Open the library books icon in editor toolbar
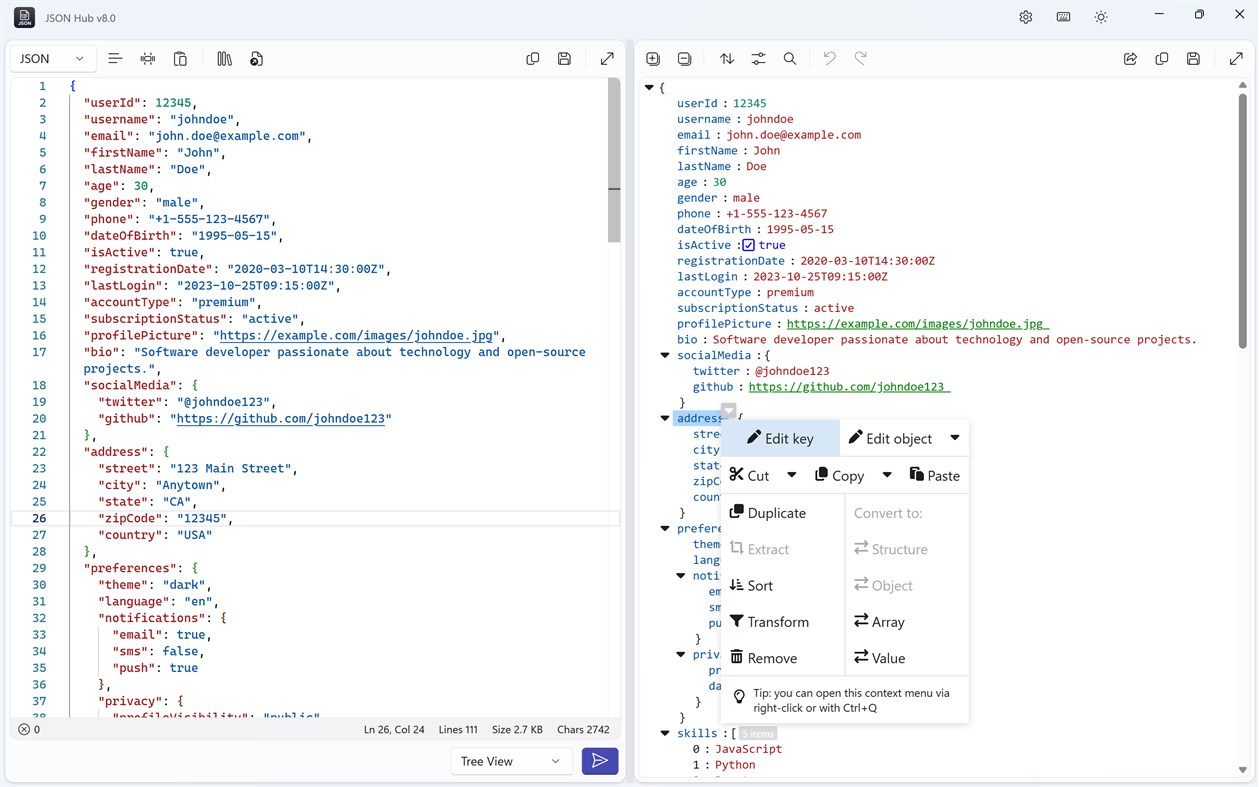This screenshot has width=1259, height=787. pos(224,59)
